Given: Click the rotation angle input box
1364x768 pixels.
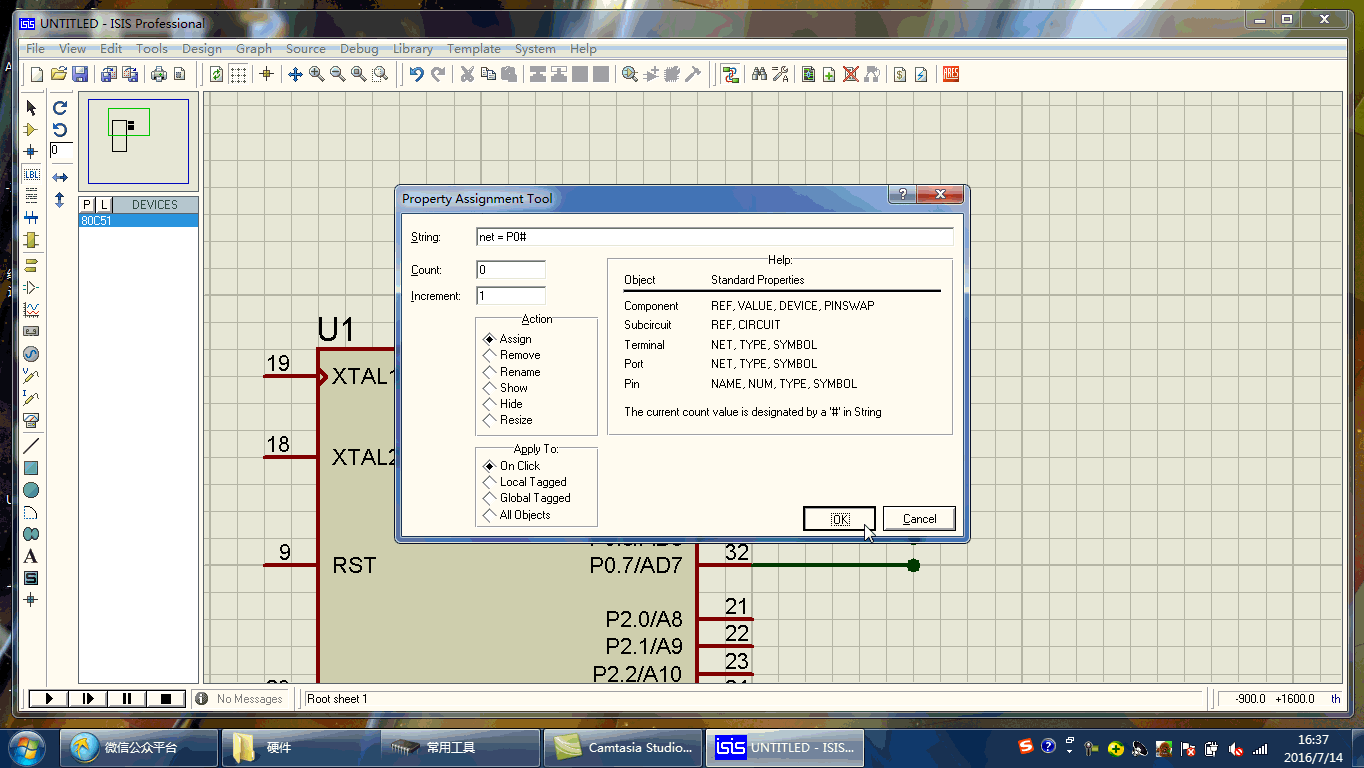Looking at the screenshot, I should (x=61, y=150).
